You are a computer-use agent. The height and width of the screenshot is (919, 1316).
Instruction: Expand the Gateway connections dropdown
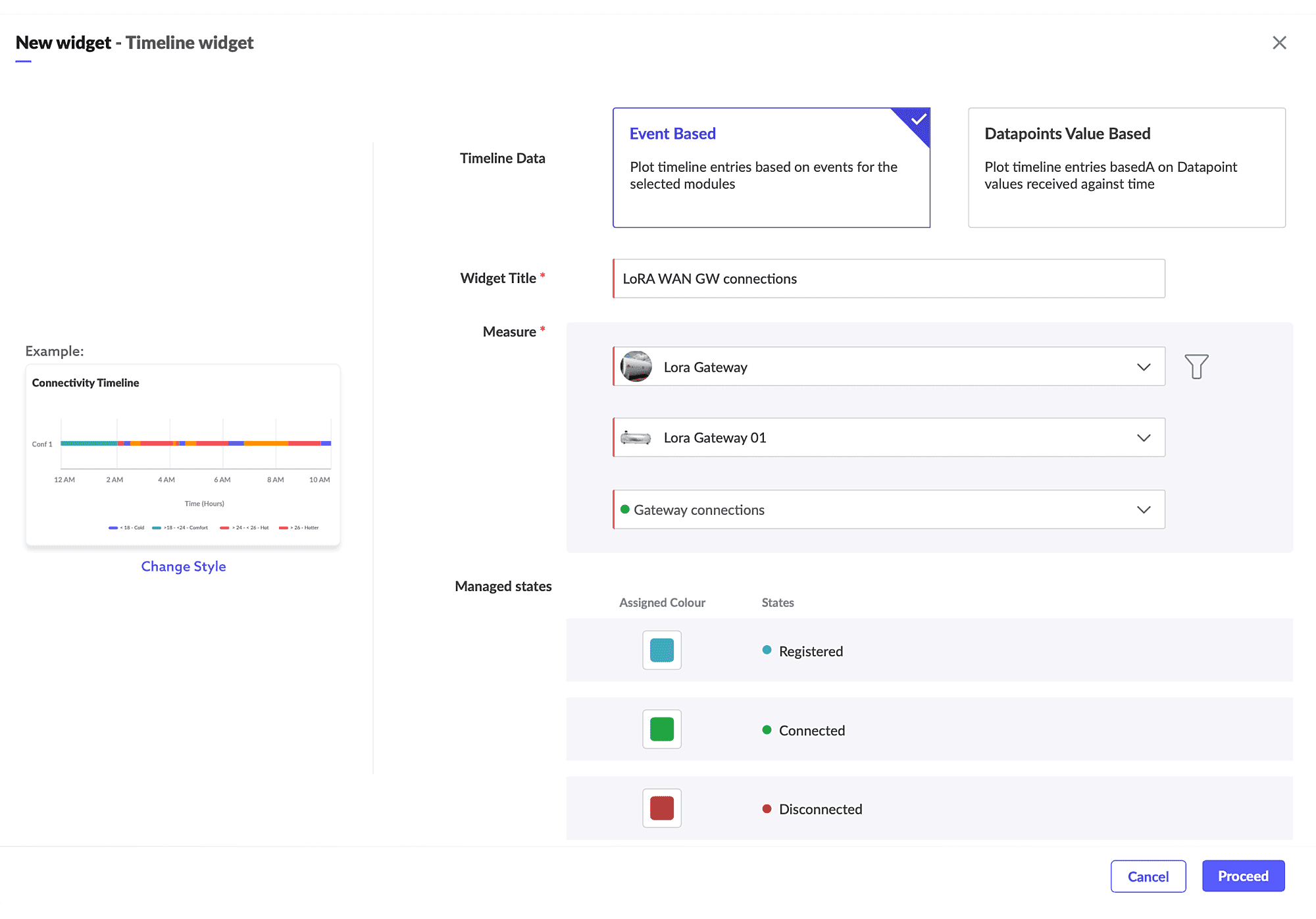click(1144, 510)
